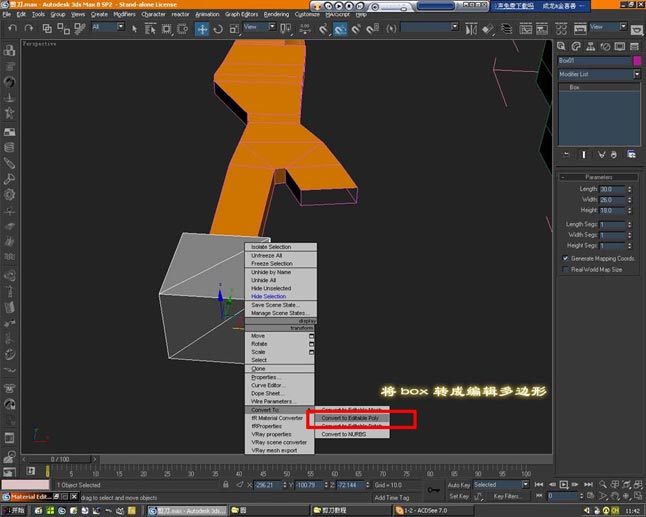Toggle the 3D Snaps icon
Viewport: 646px width, 517px height.
click(323, 29)
